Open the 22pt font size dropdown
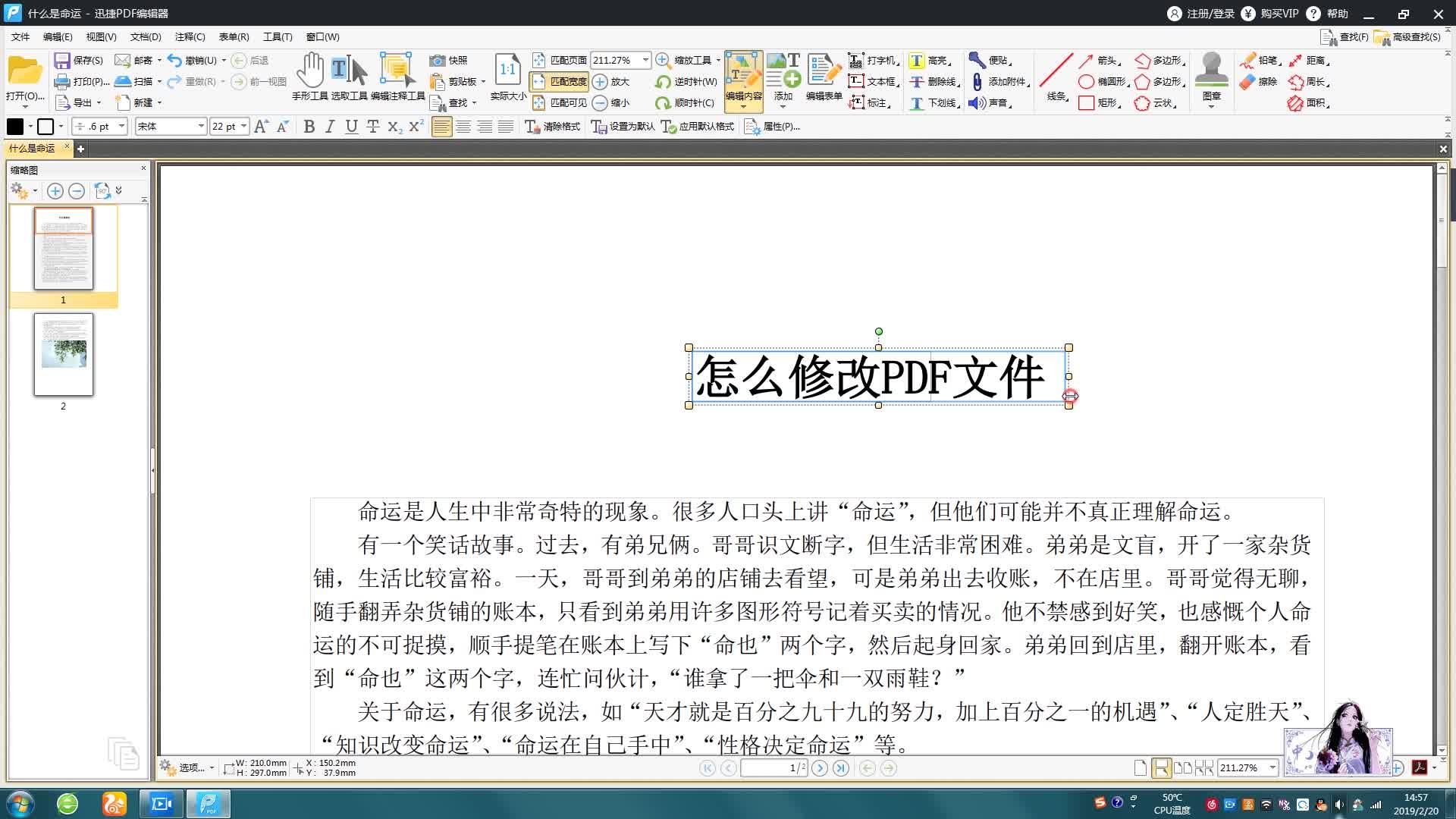 click(242, 126)
